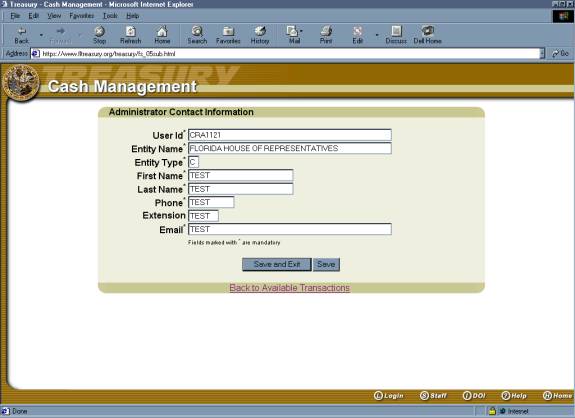
Task: Click the Refresh toolbar icon
Action: pyautogui.click(x=130, y=35)
